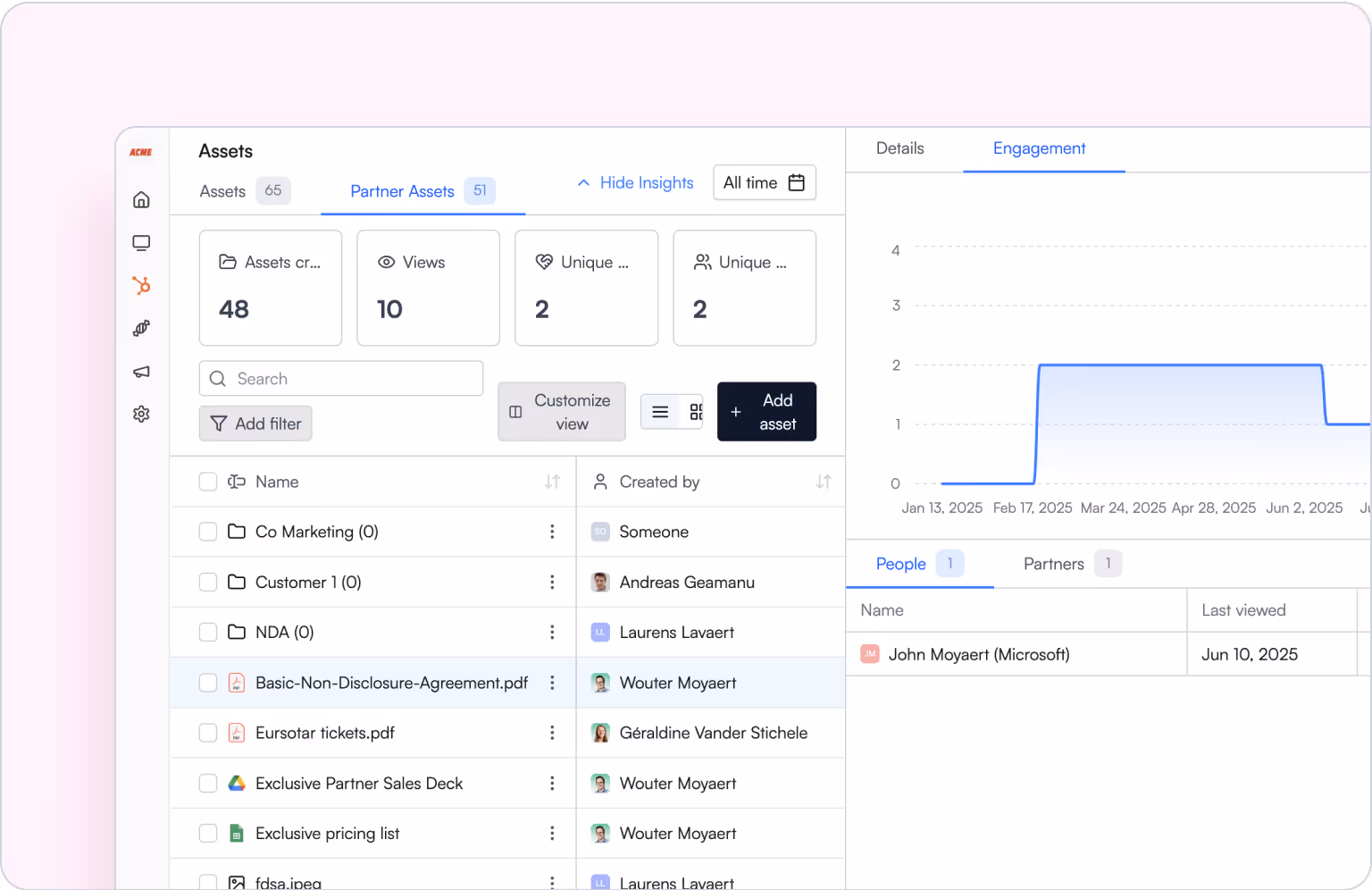
Task: Check the Customer 1 (0) row checkbox
Action: click(x=208, y=582)
